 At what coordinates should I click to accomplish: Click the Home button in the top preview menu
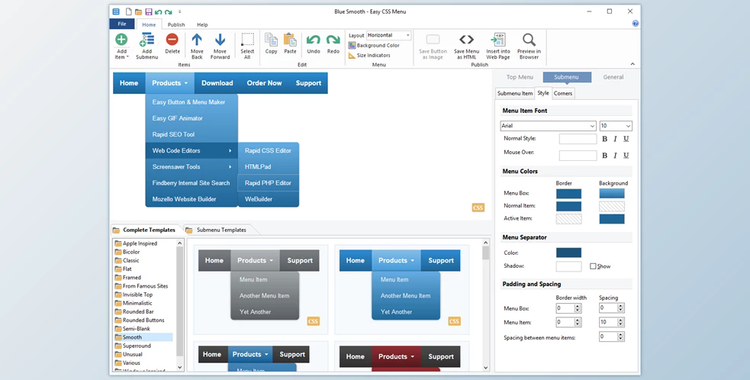(x=129, y=83)
